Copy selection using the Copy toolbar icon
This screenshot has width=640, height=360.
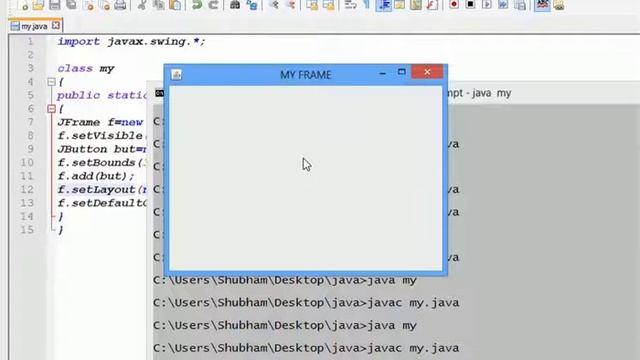coord(158,5)
